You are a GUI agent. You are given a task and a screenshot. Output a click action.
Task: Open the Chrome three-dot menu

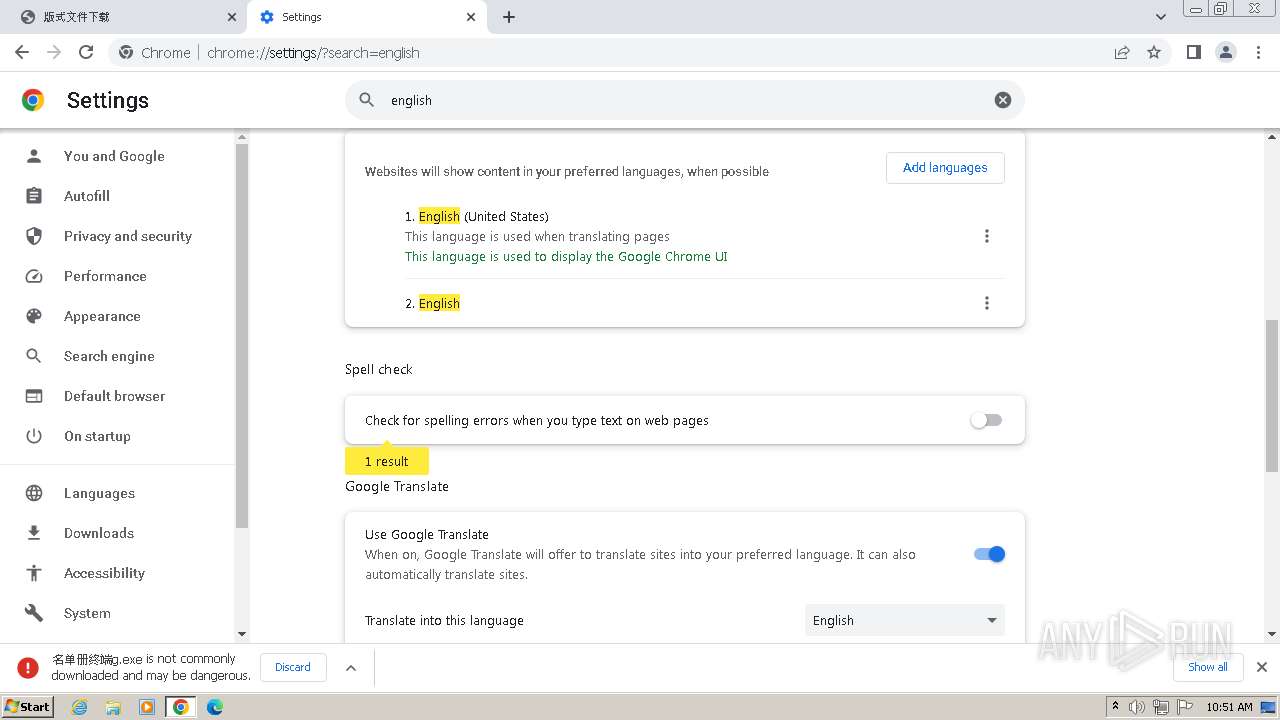coord(1258,53)
